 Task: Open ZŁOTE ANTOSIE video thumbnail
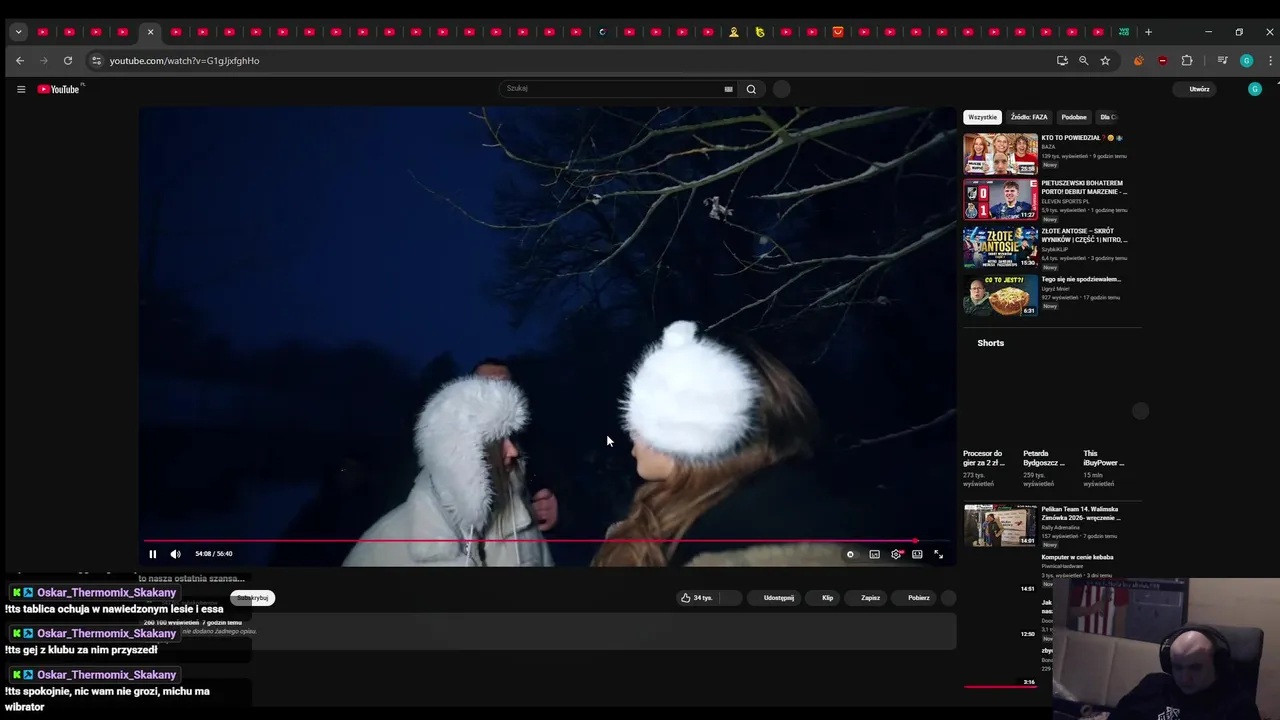pyautogui.click(x=1000, y=246)
